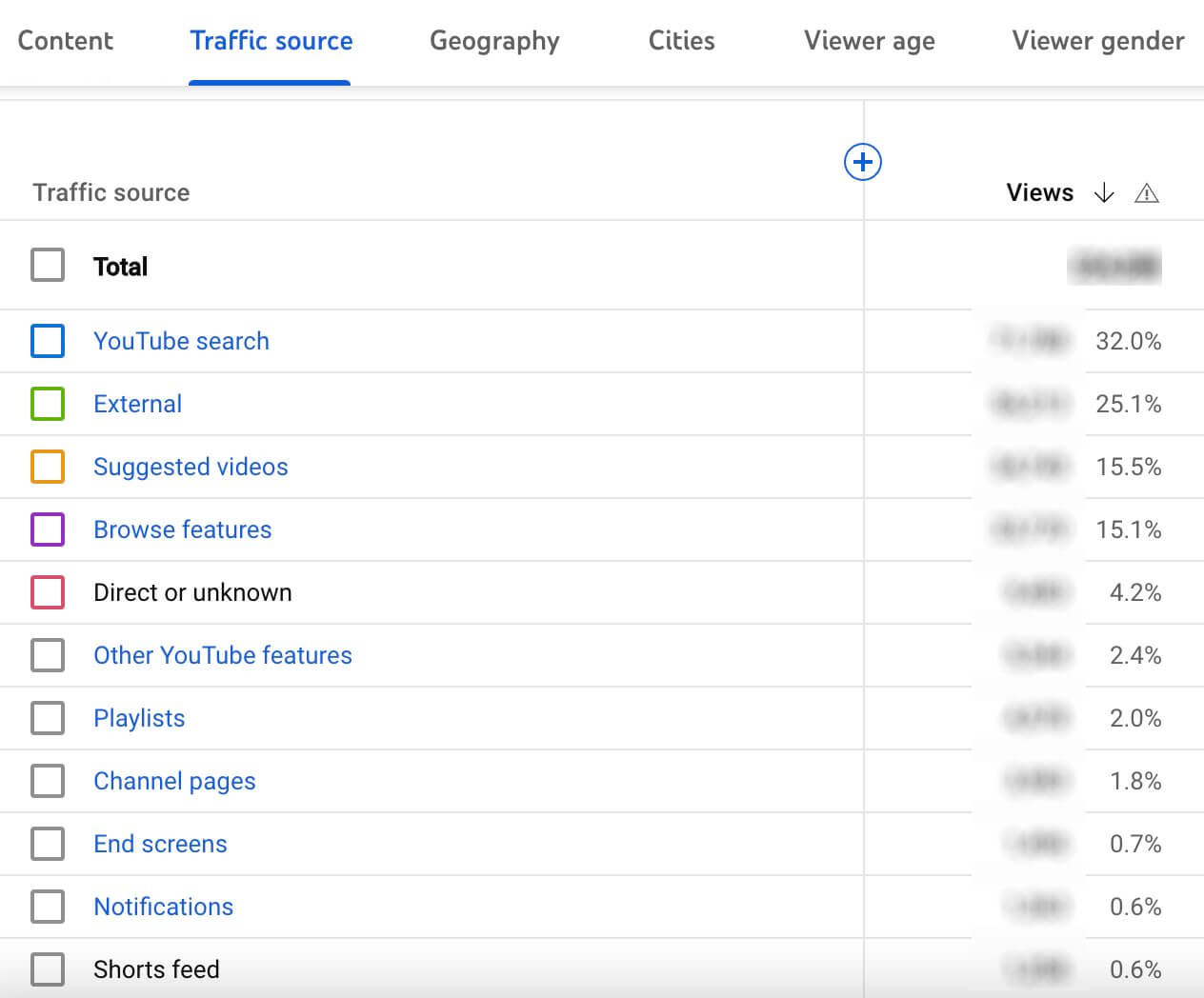The image size is (1204, 998).
Task: Click the 0.7% value
Action: pos(1135,844)
